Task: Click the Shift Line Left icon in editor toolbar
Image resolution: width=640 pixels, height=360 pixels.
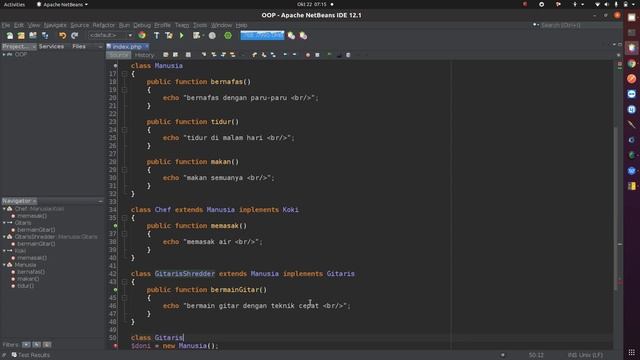Action: click(x=285, y=55)
